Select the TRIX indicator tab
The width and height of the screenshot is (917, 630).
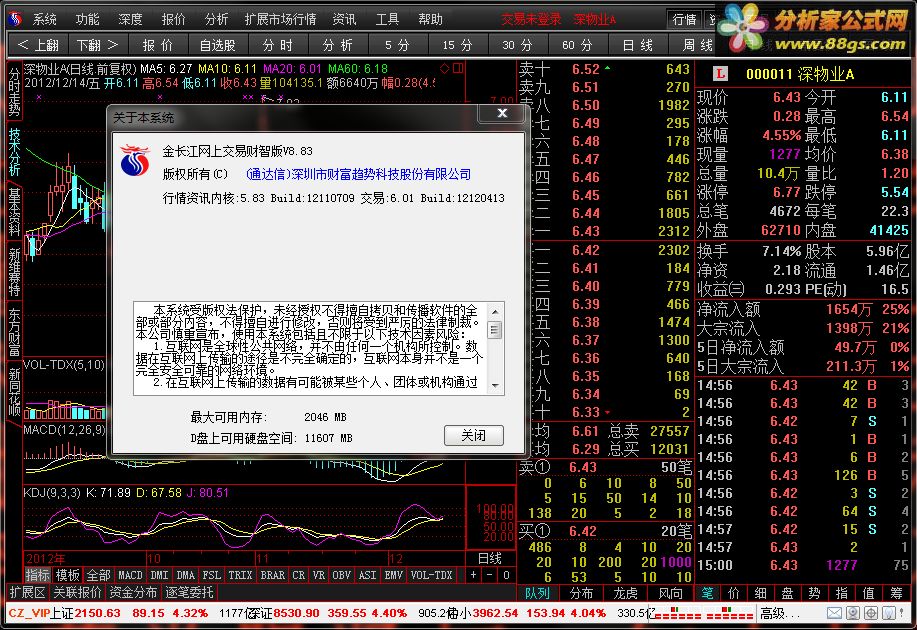240,575
